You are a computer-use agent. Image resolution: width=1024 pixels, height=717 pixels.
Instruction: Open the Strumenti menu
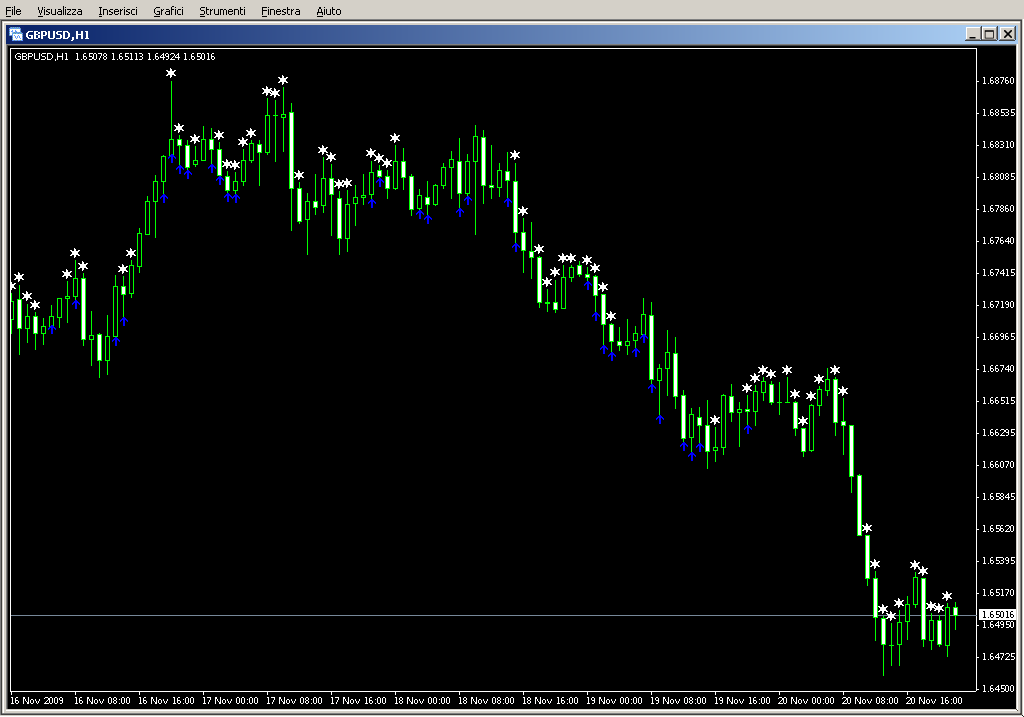point(222,11)
